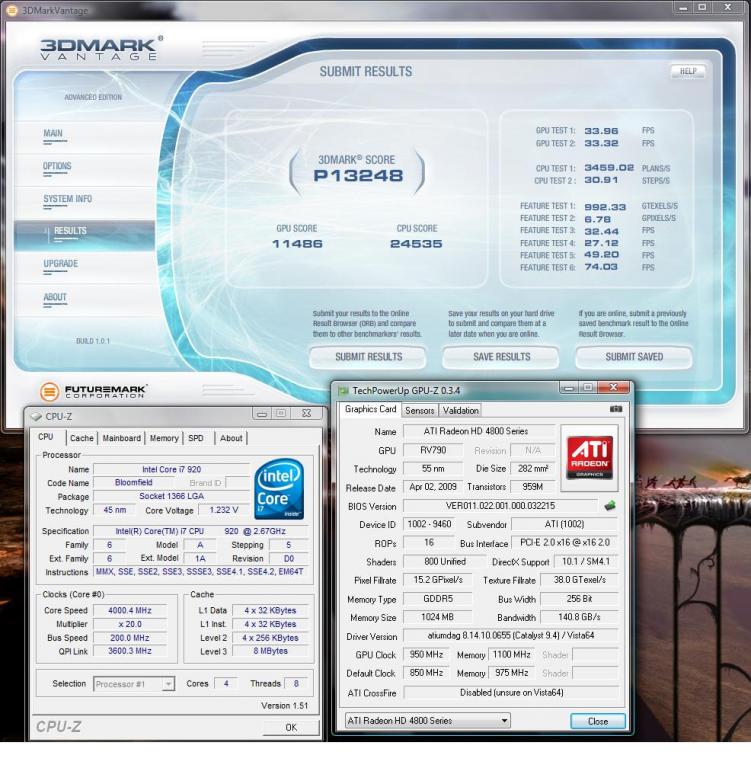
Task: Click the CPU-Z title bar icon
Action: 36,416
